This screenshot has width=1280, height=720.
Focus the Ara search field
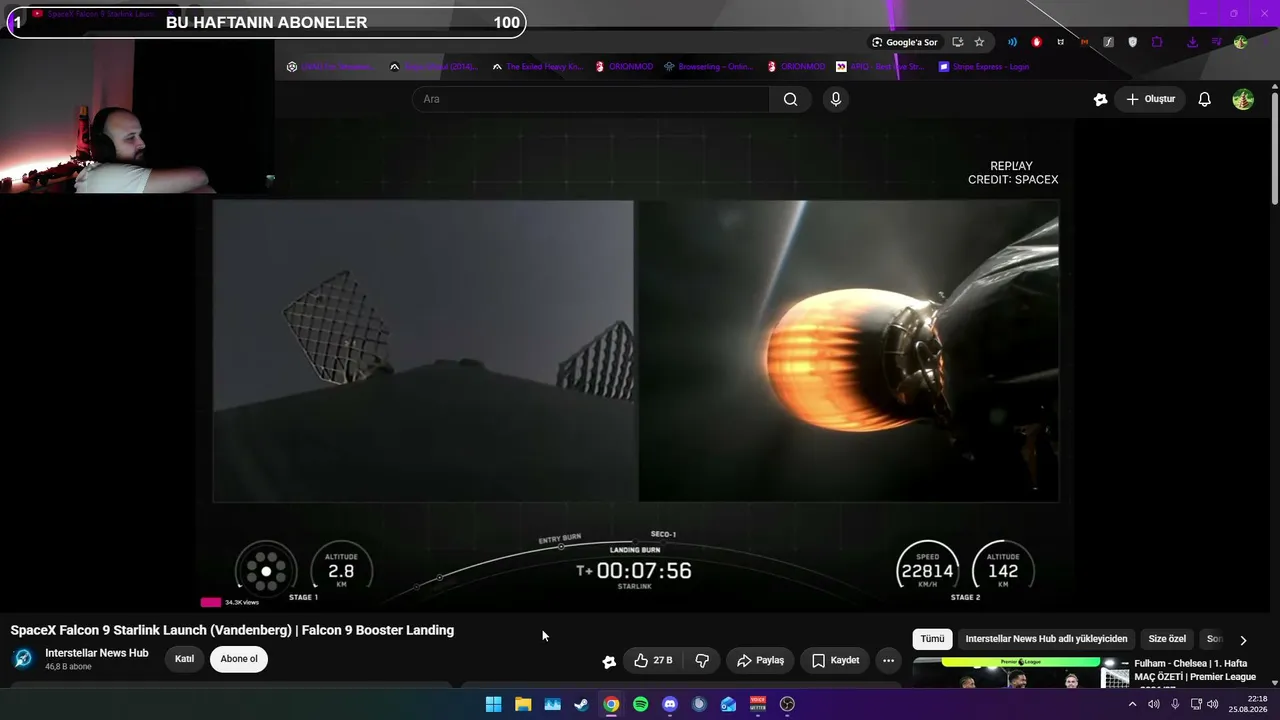591,99
